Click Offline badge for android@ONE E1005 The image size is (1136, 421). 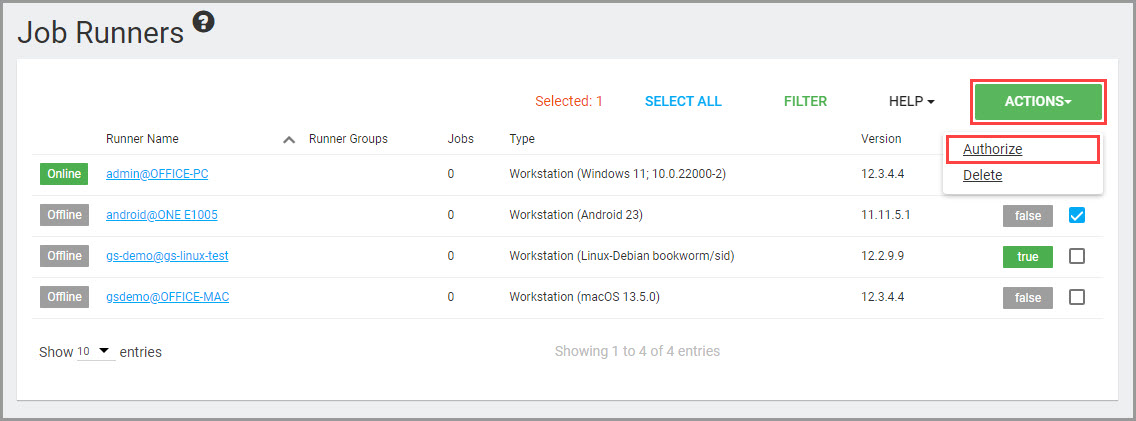coord(64,215)
